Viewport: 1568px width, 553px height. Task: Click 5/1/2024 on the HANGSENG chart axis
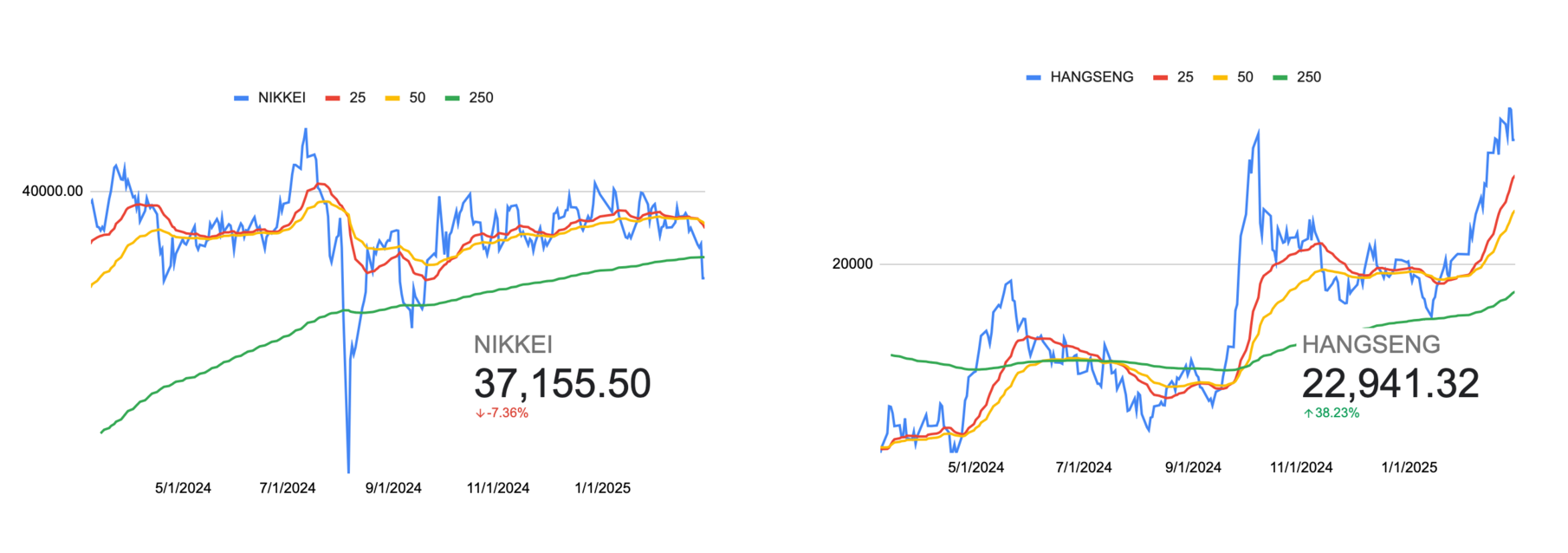976,467
